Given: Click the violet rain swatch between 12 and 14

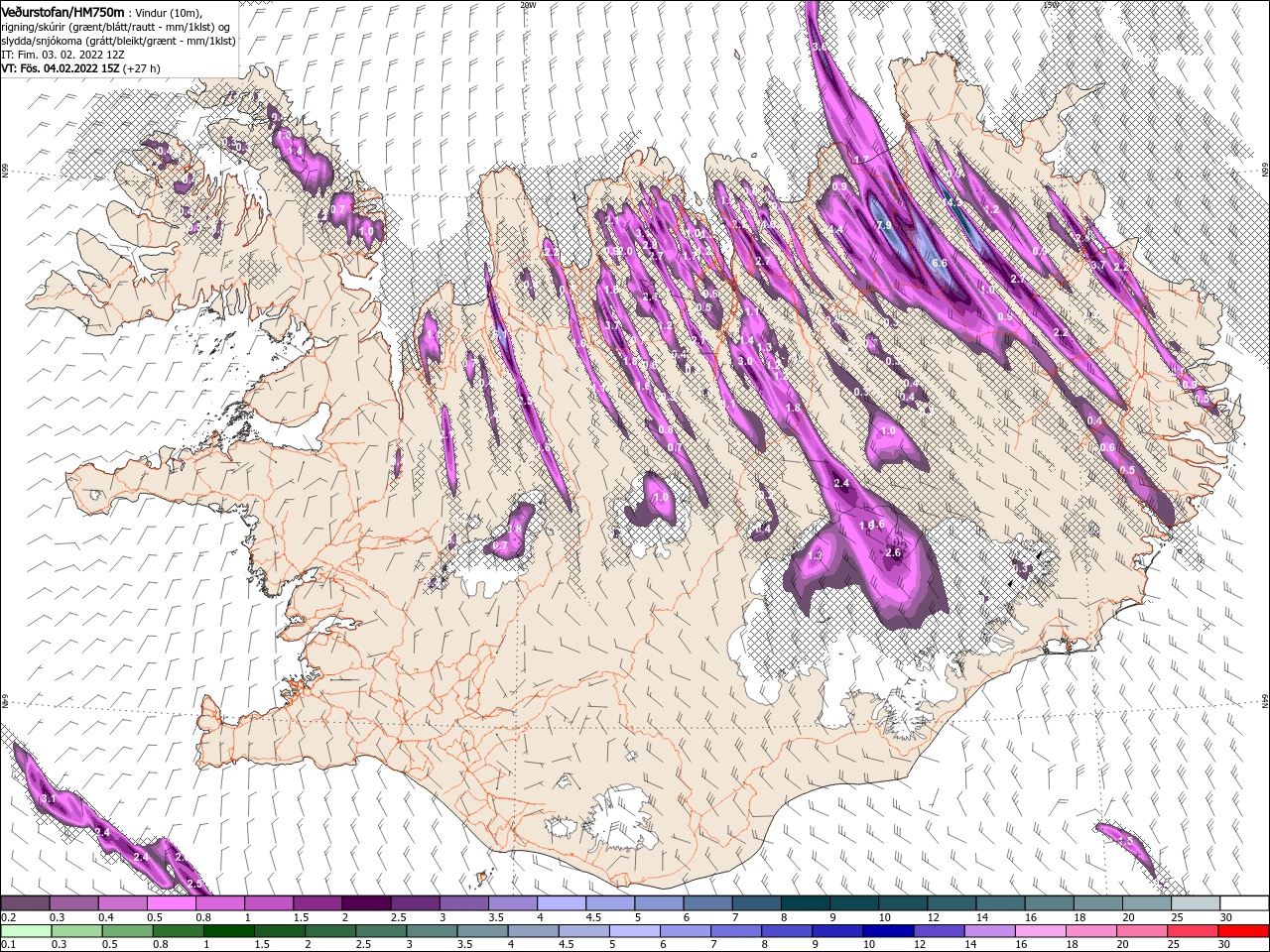Looking at the screenshot, I should click(x=939, y=931).
